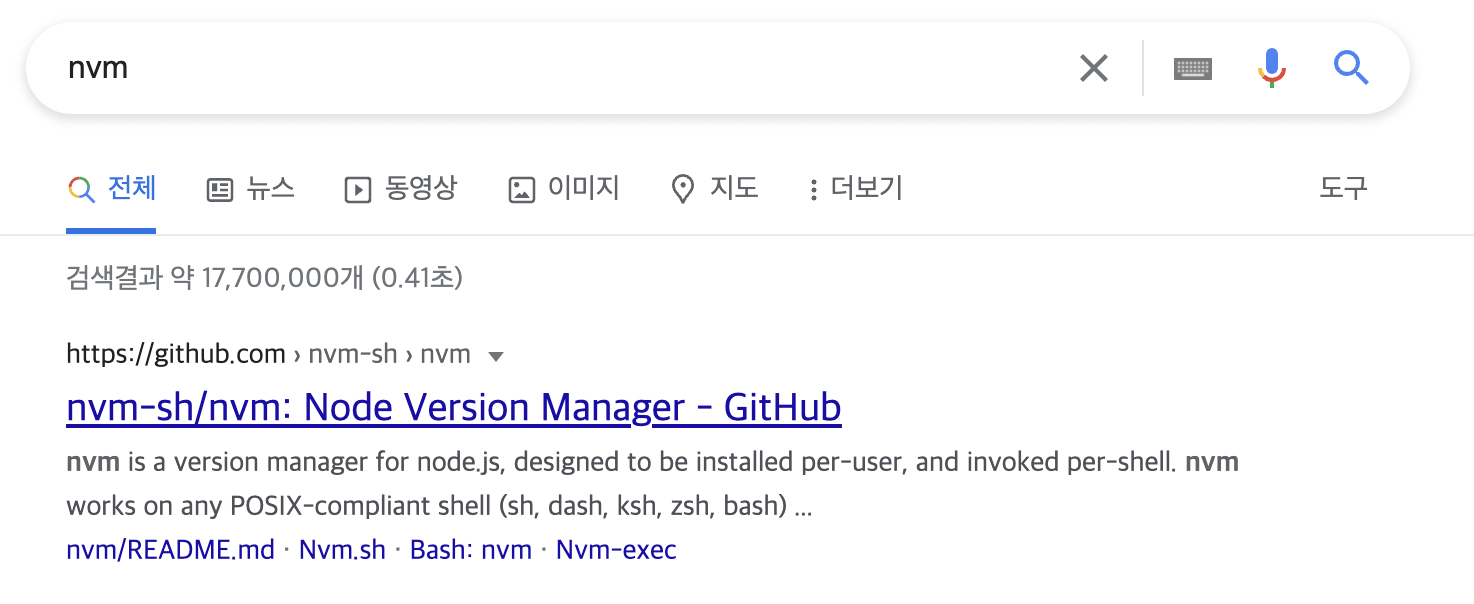Open the nvm/README.md sitelink
Viewport: 1474px width, 604px height.
click(170, 550)
